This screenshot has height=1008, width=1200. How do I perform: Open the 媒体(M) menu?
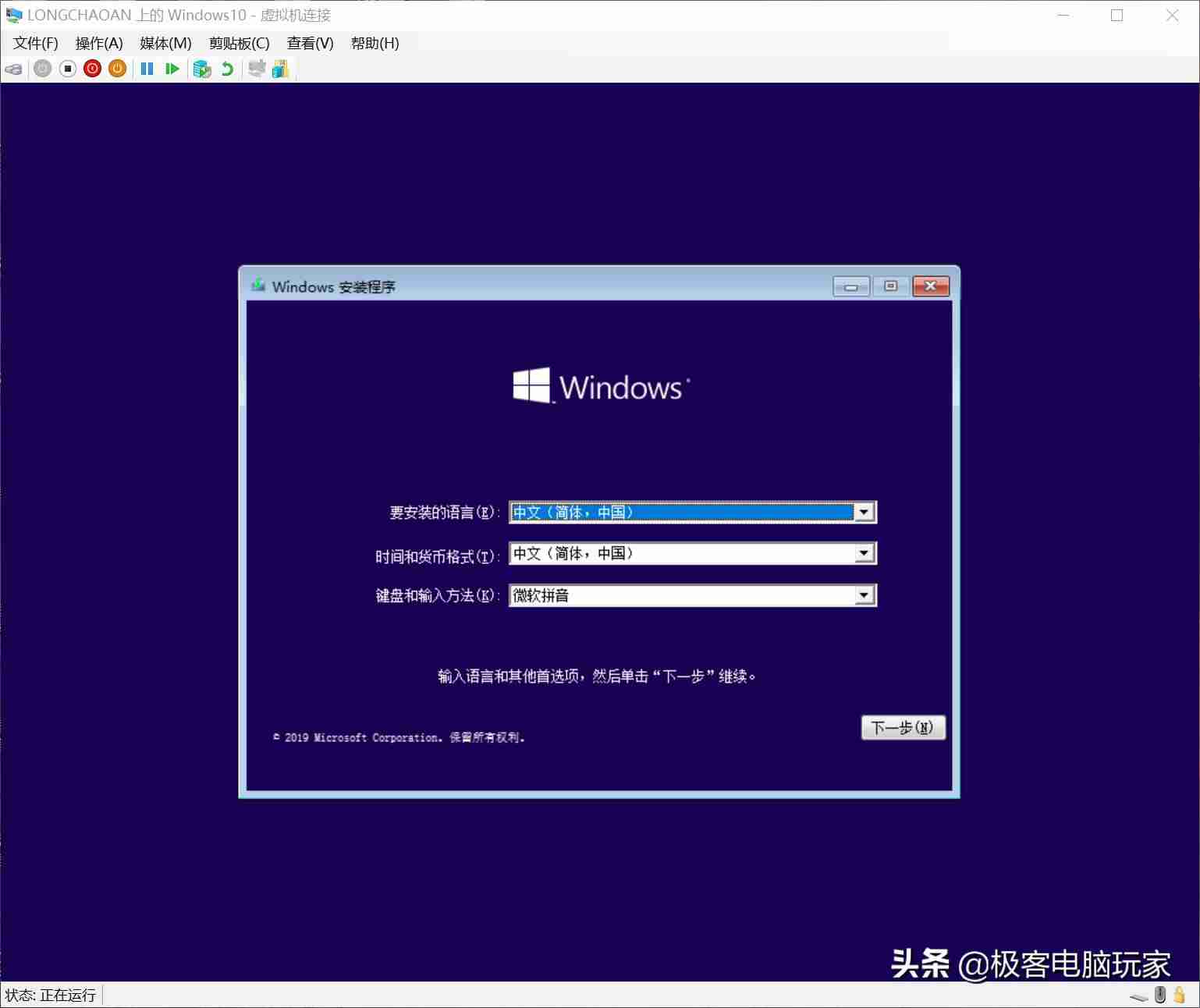165,44
